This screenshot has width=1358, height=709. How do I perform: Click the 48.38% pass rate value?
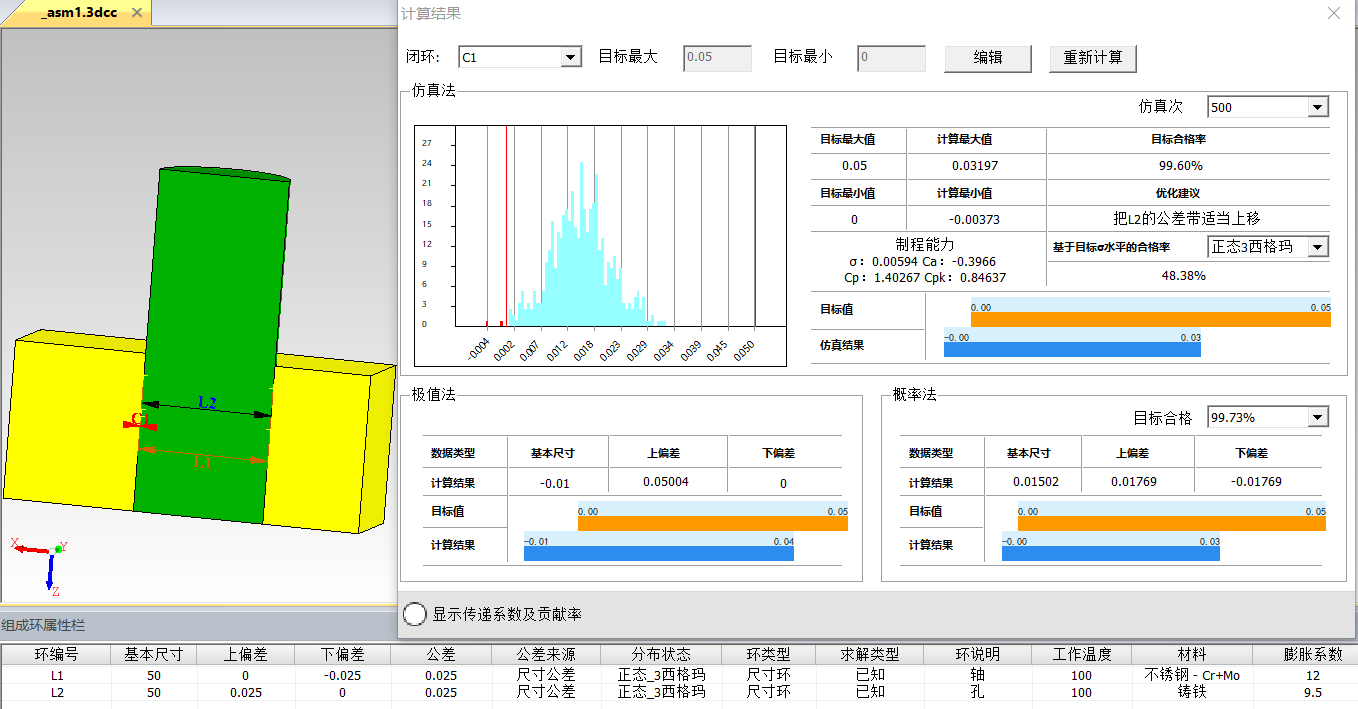click(x=1186, y=275)
